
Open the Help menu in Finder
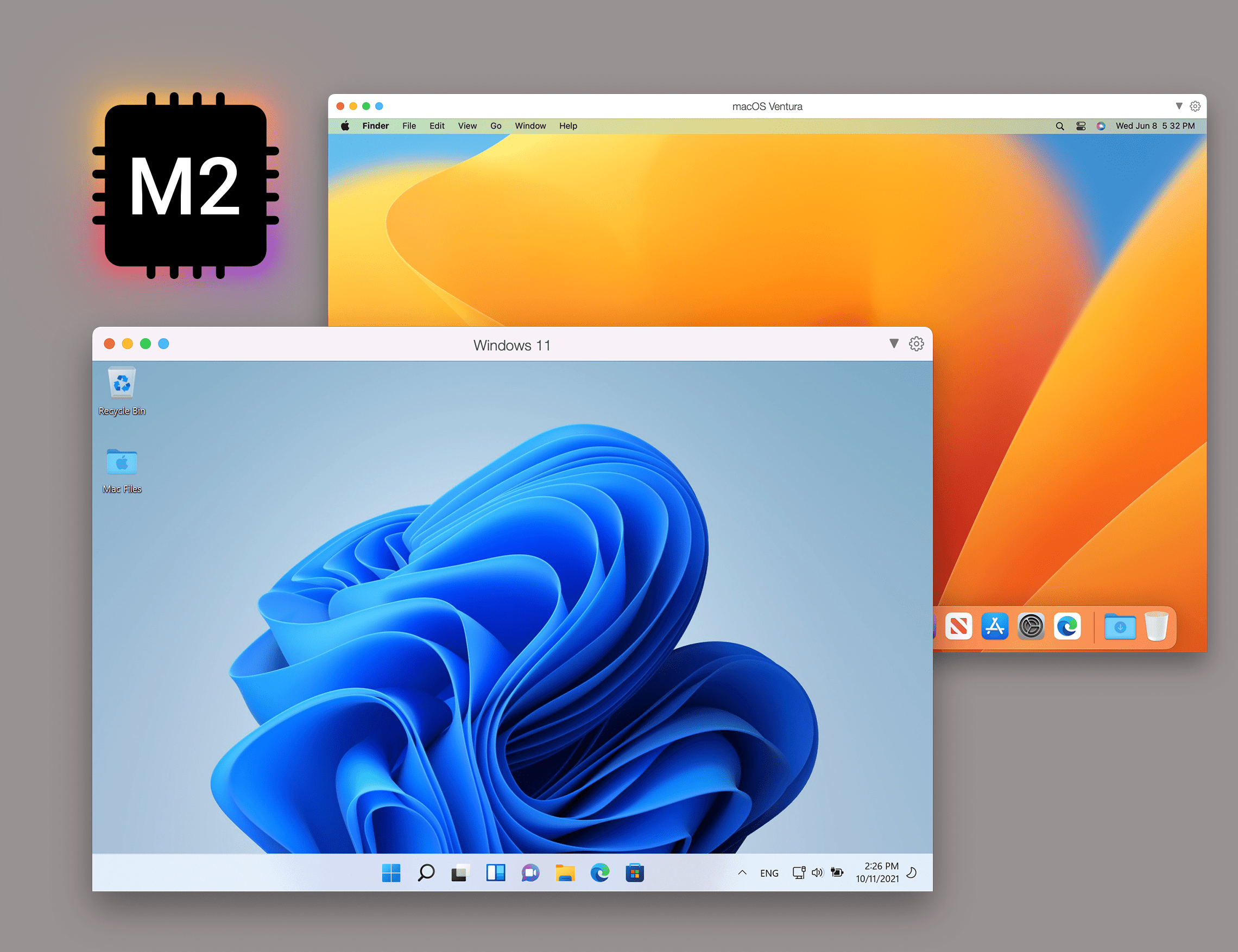point(568,126)
